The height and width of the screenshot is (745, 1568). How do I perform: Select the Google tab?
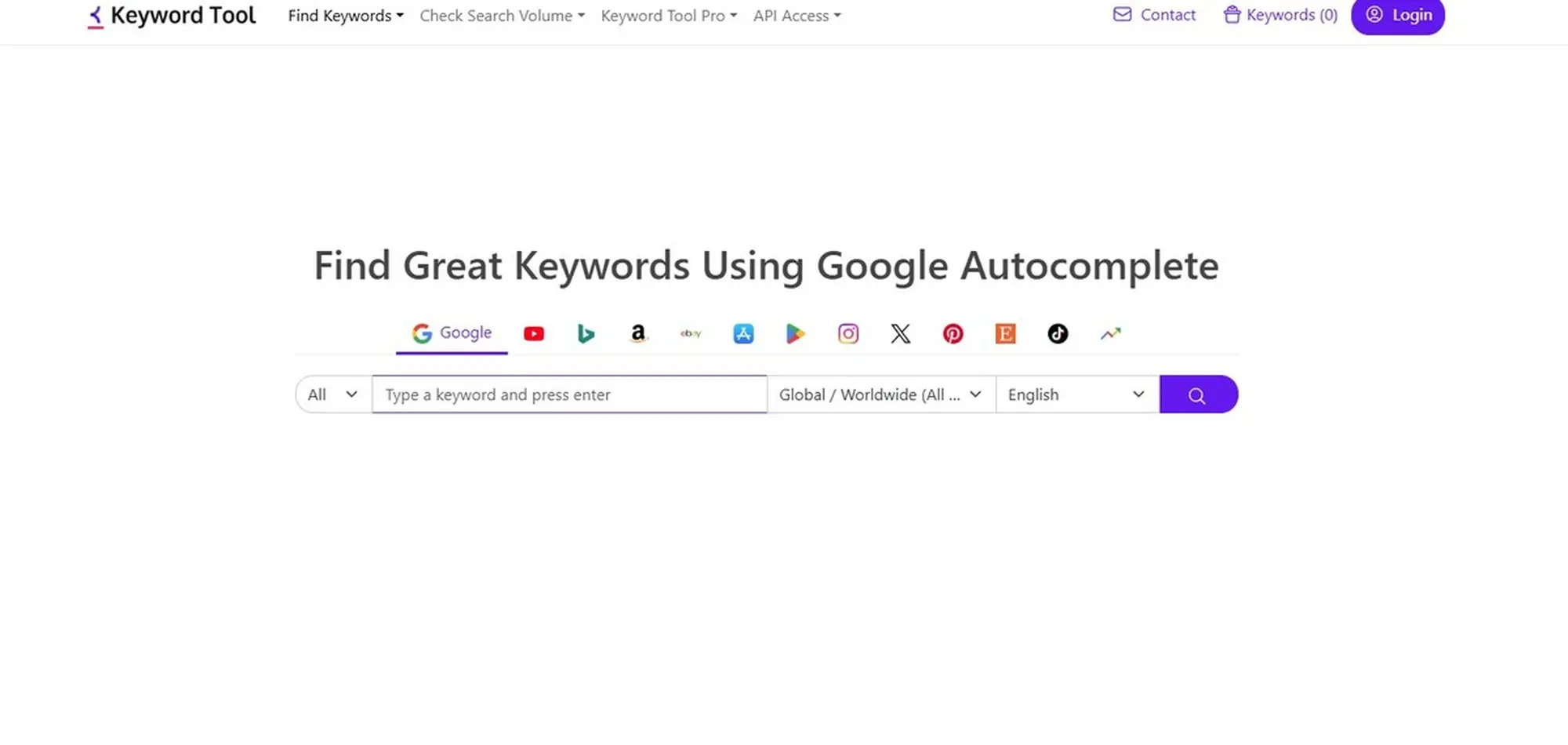click(452, 333)
